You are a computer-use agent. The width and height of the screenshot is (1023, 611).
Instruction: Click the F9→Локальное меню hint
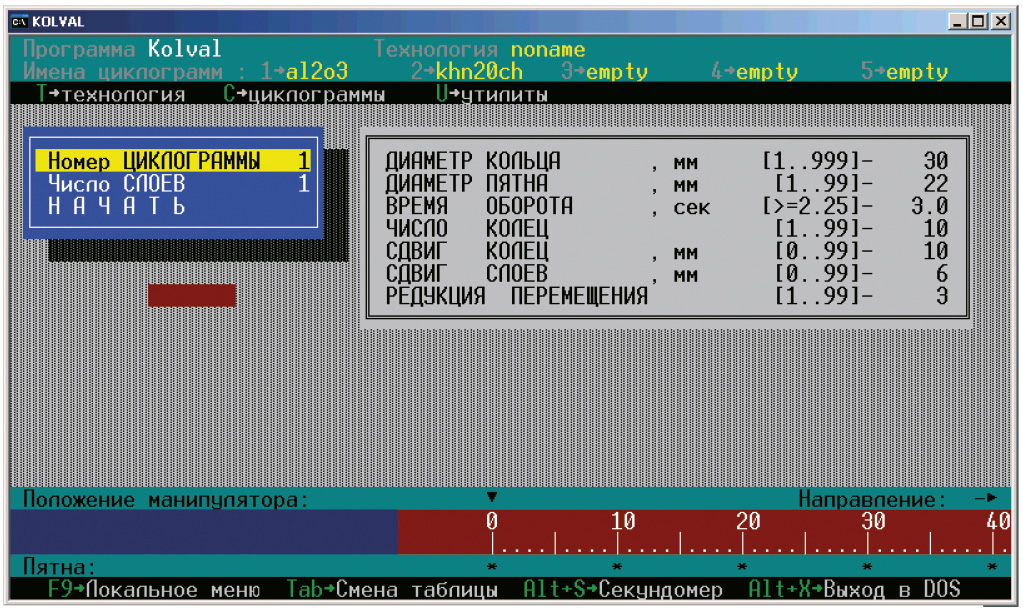pyautogui.click(x=154, y=589)
